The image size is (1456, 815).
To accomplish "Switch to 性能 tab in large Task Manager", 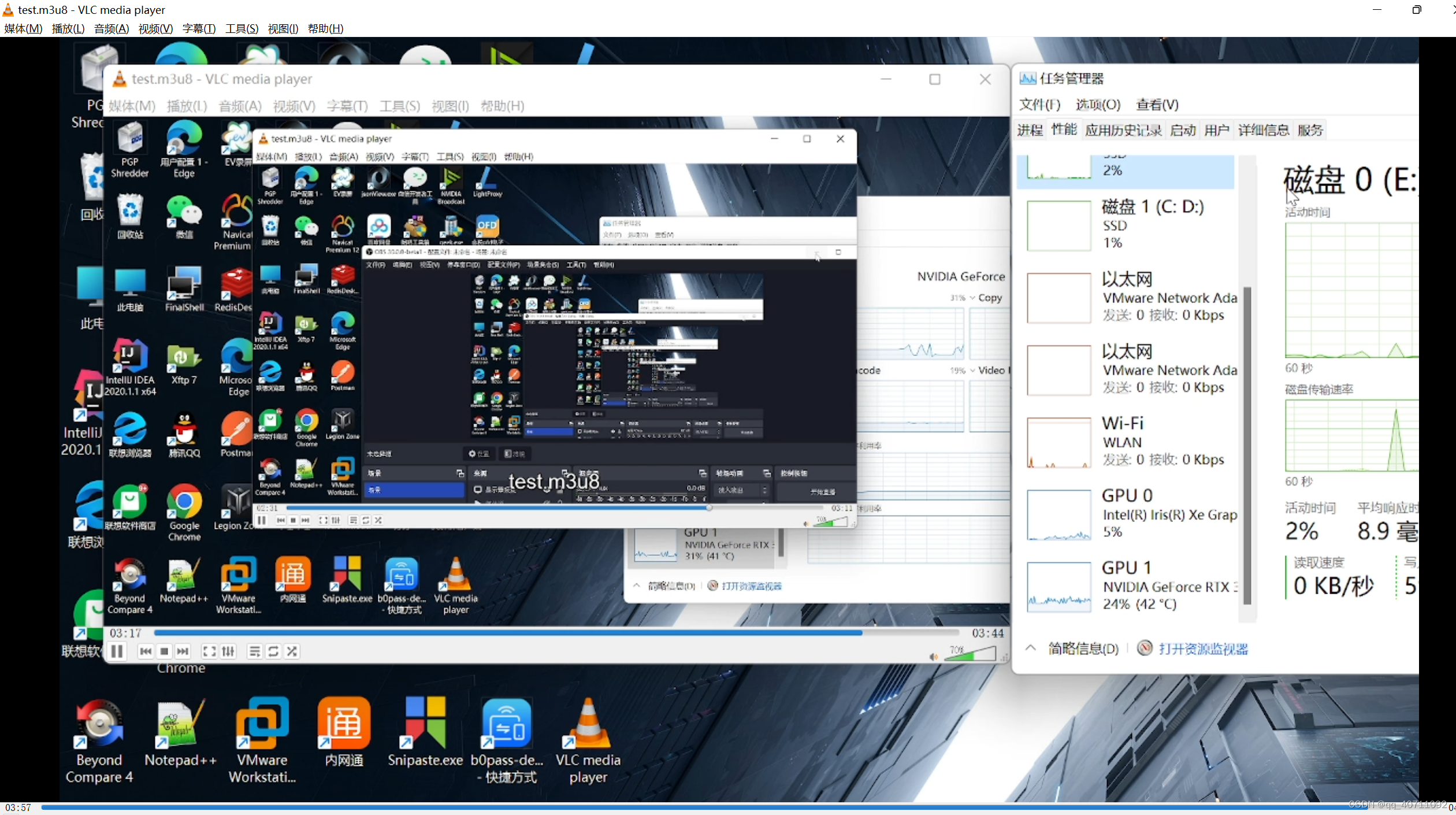I will coord(1064,129).
